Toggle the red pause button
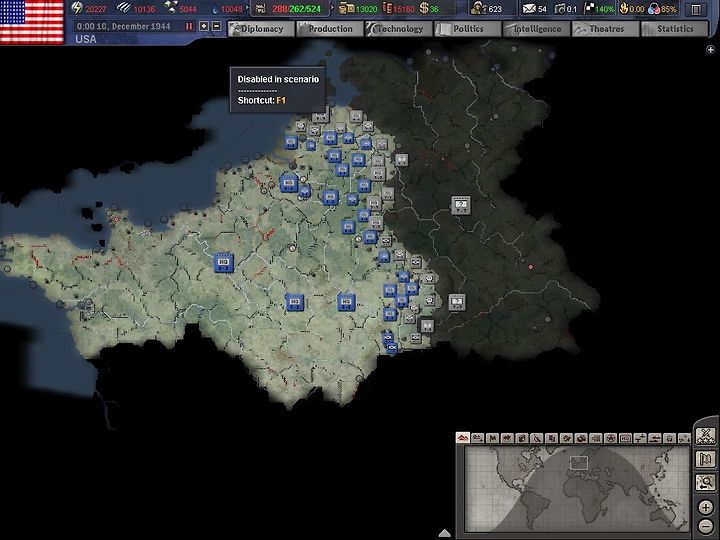The image size is (720, 540). click(189, 26)
